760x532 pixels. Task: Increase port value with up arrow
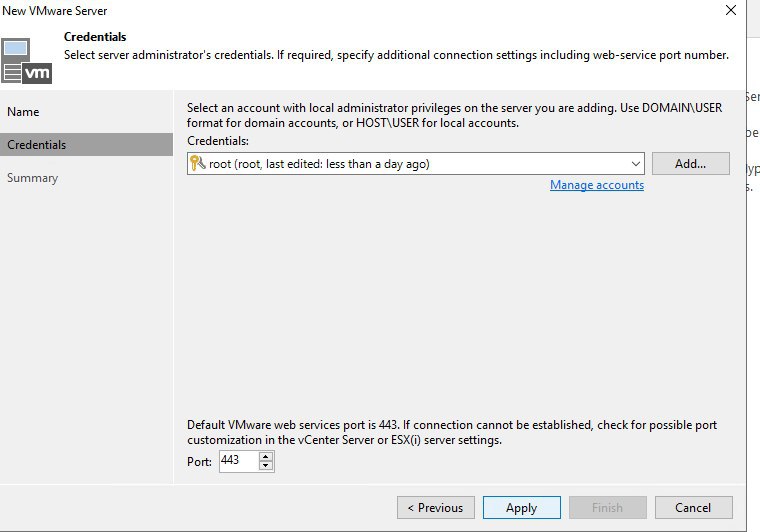[x=266, y=456]
